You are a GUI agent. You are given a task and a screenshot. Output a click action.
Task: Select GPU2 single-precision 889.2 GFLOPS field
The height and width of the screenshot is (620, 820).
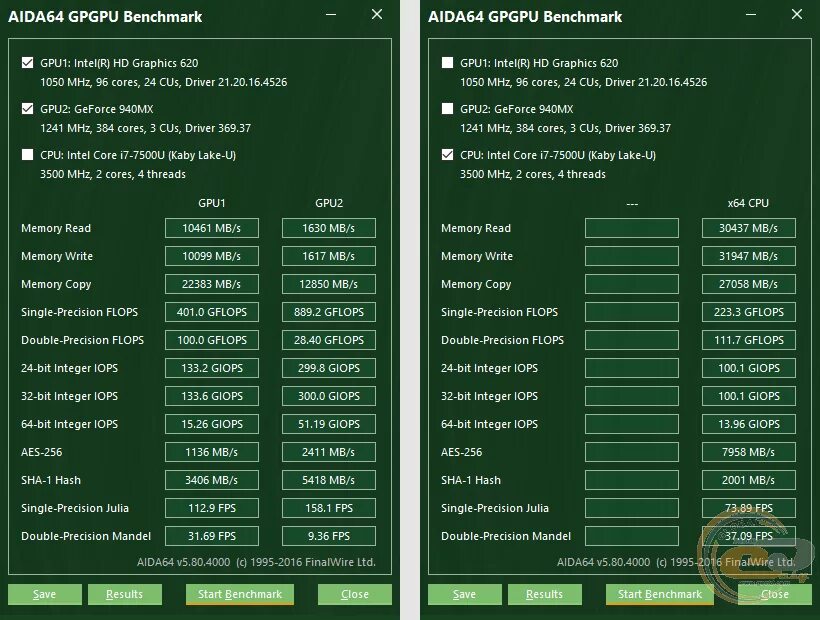click(x=328, y=312)
